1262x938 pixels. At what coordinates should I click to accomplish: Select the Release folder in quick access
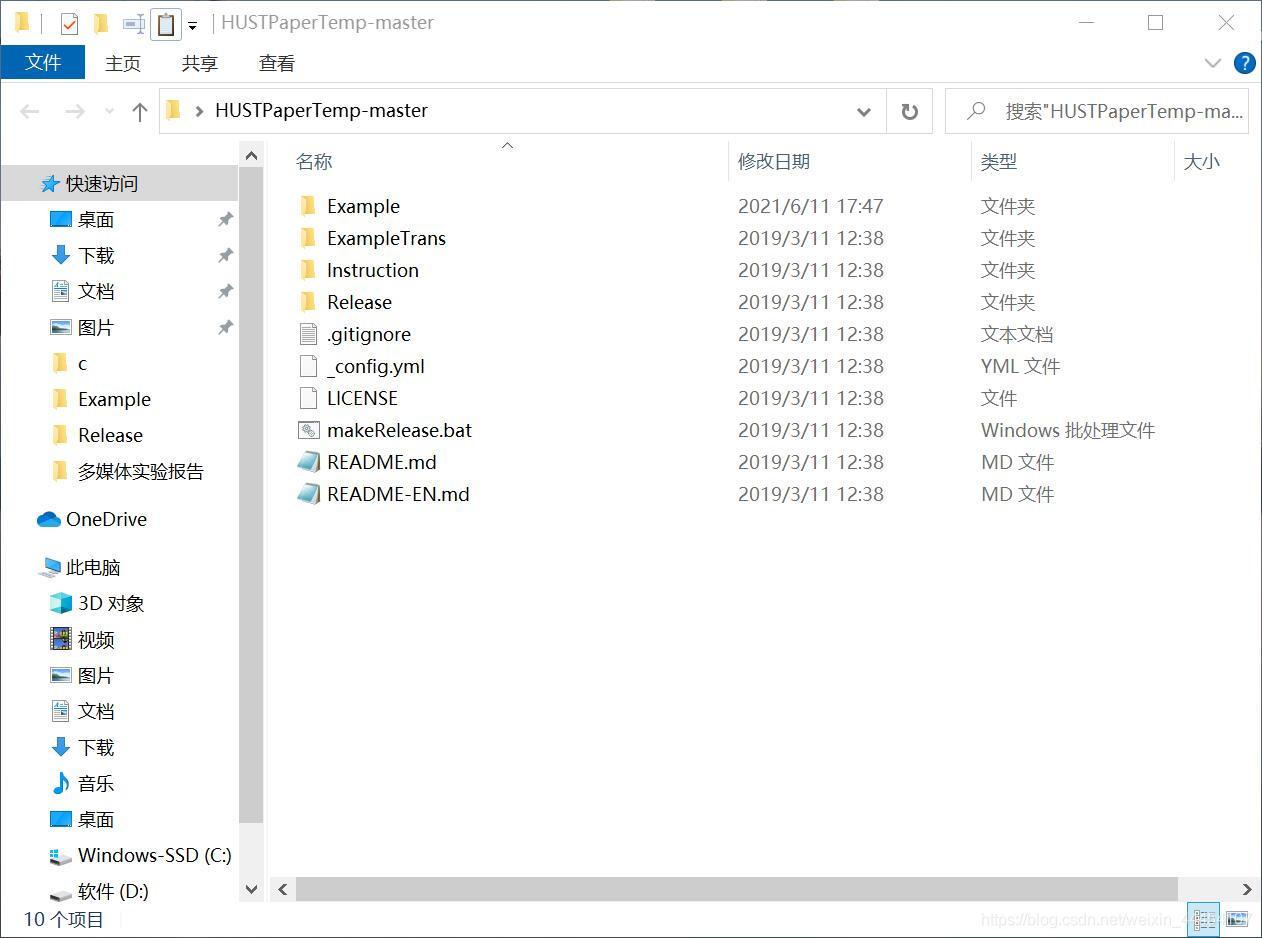point(96,435)
